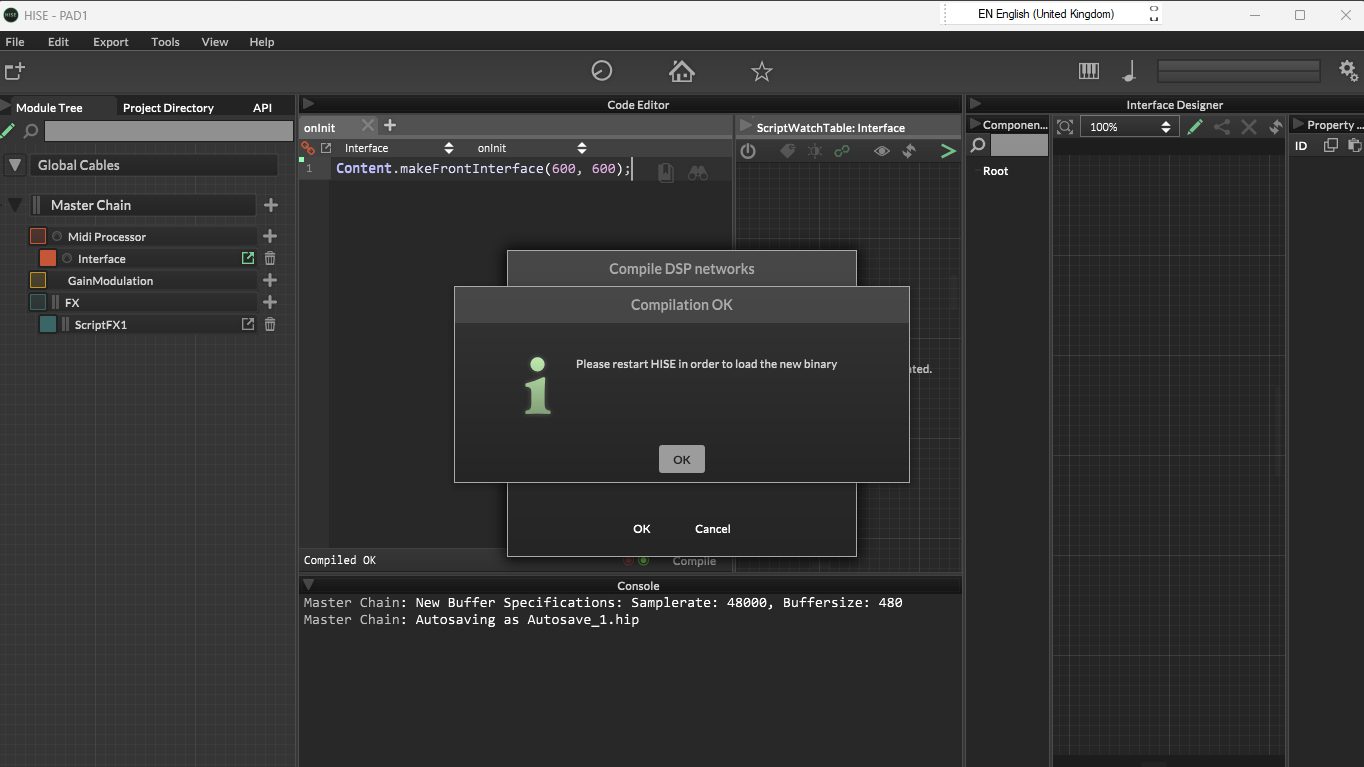Click green arrow icon in ScriptWatchTable
The width and height of the screenshot is (1364, 767).
click(948, 151)
